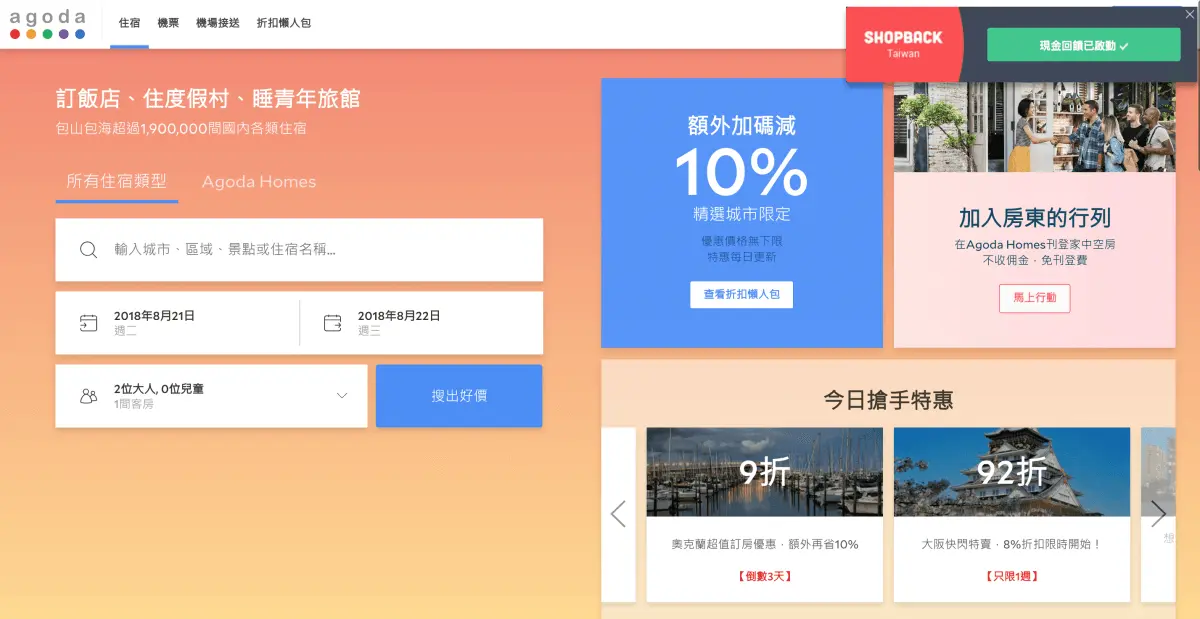Screen dimensions: 1200x619
Task: Switch to the Agoda Homes tab
Action: (x=259, y=182)
